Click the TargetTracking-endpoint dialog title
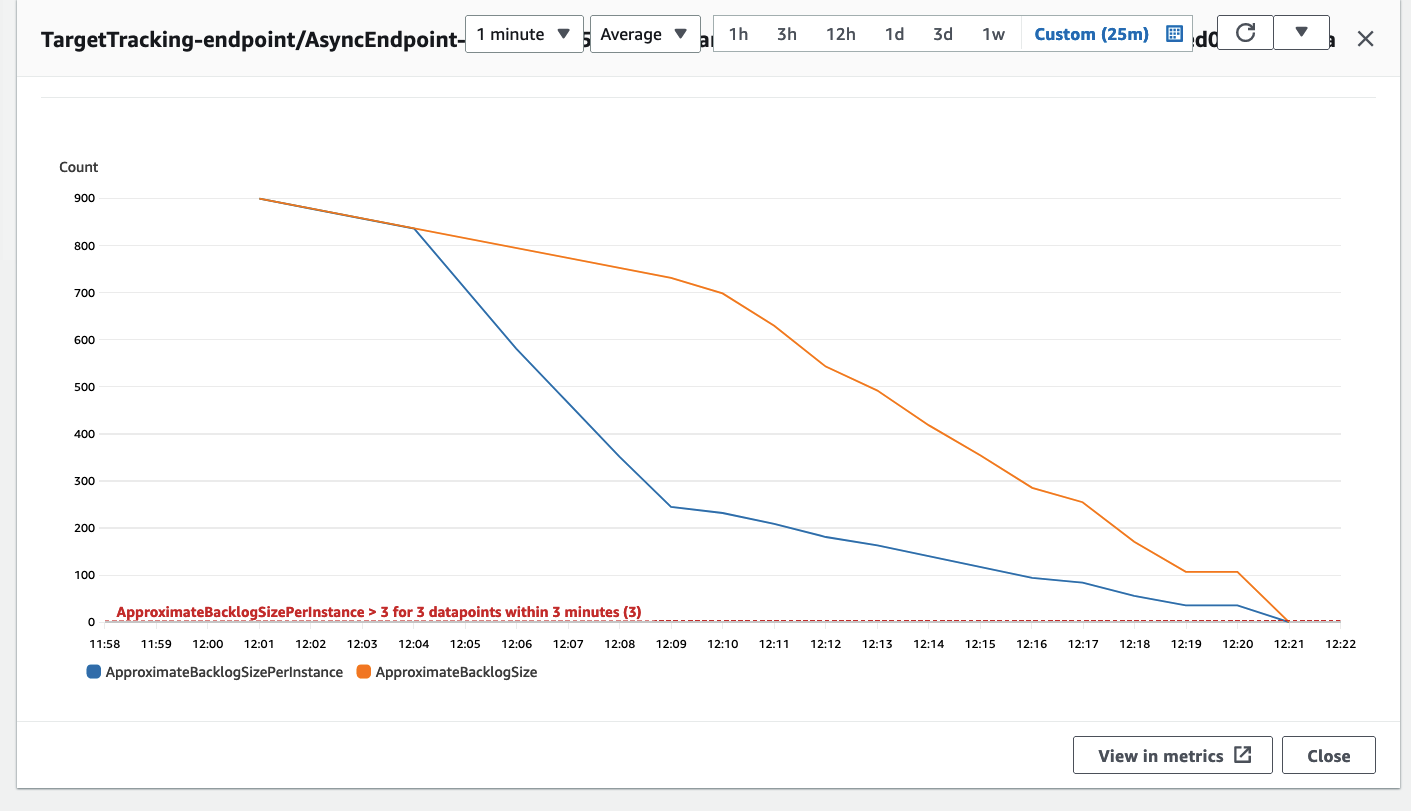This screenshot has height=811, width=1411. coord(253,39)
